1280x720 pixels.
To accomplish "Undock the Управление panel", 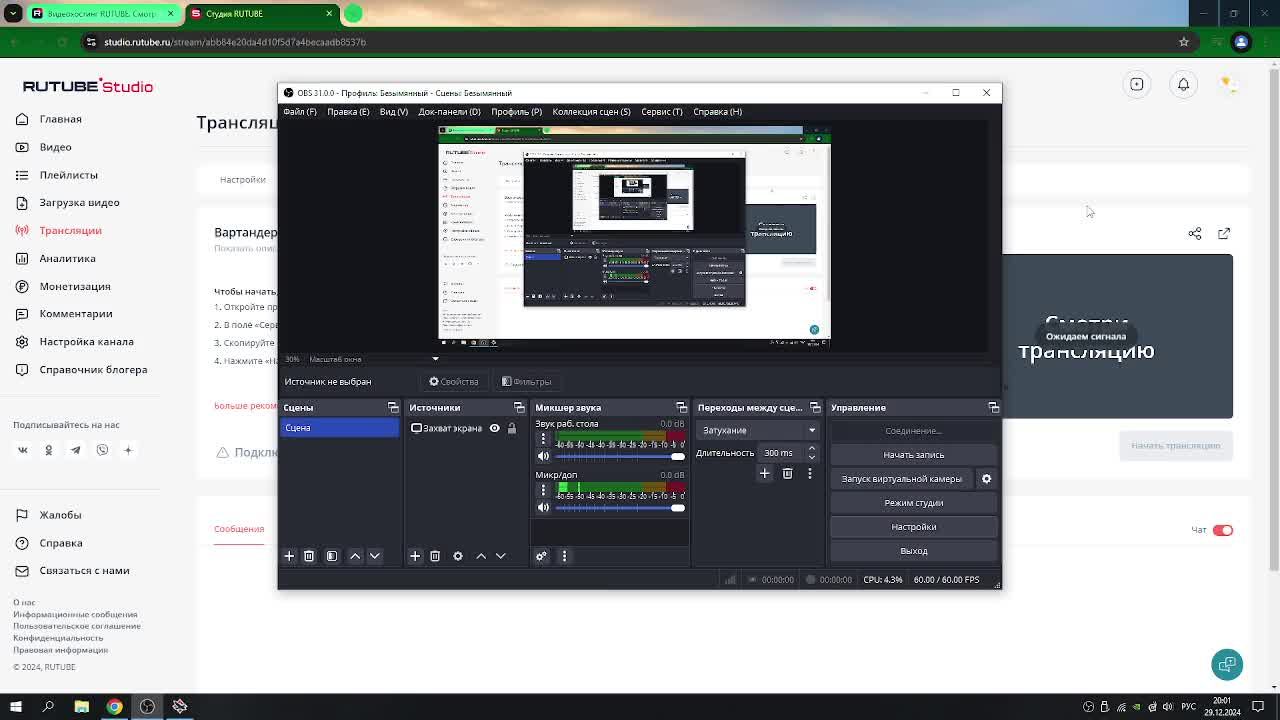I will click(993, 408).
